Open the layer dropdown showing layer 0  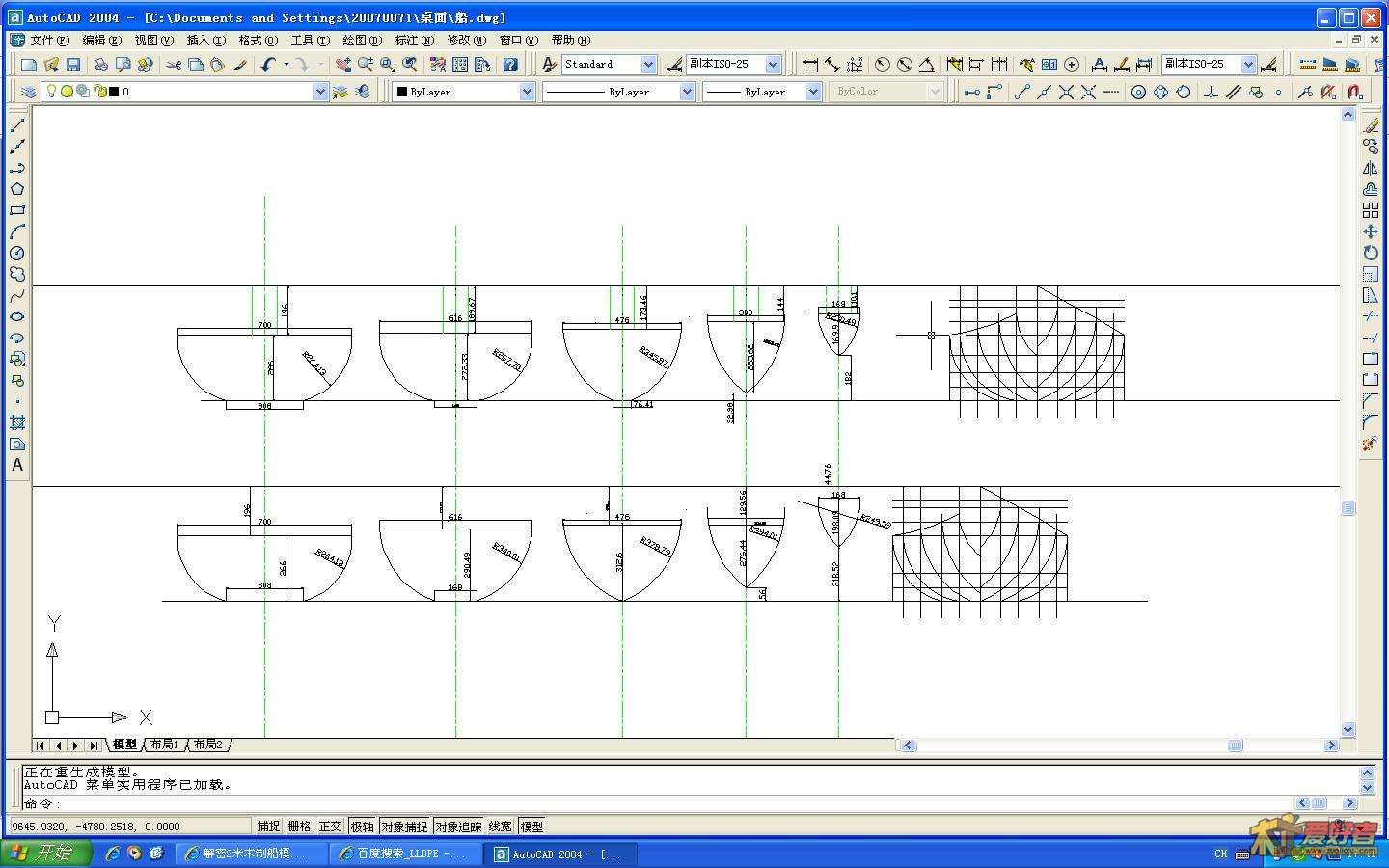pos(320,92)
